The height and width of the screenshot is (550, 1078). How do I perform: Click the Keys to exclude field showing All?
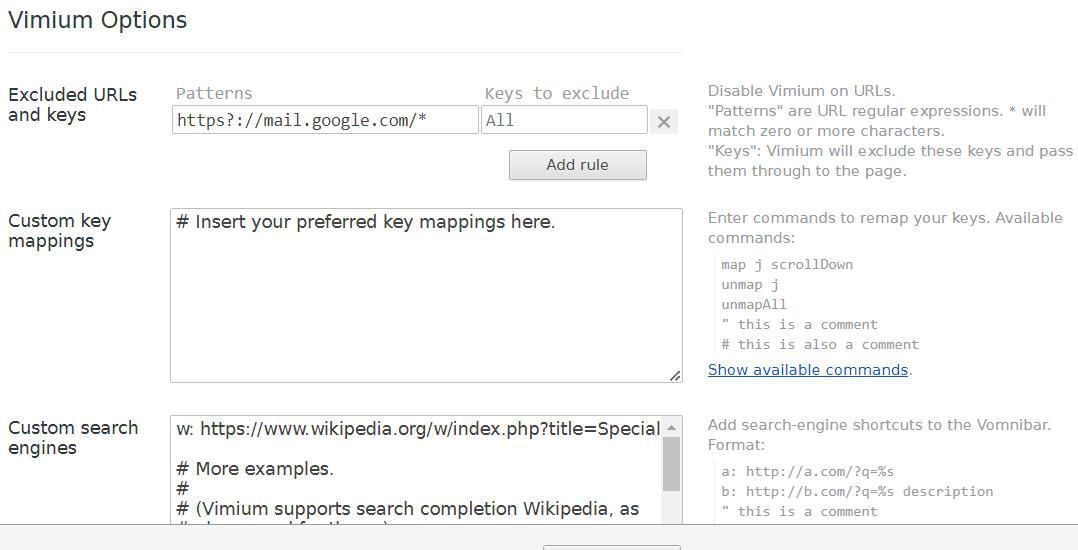pos(564,120)
